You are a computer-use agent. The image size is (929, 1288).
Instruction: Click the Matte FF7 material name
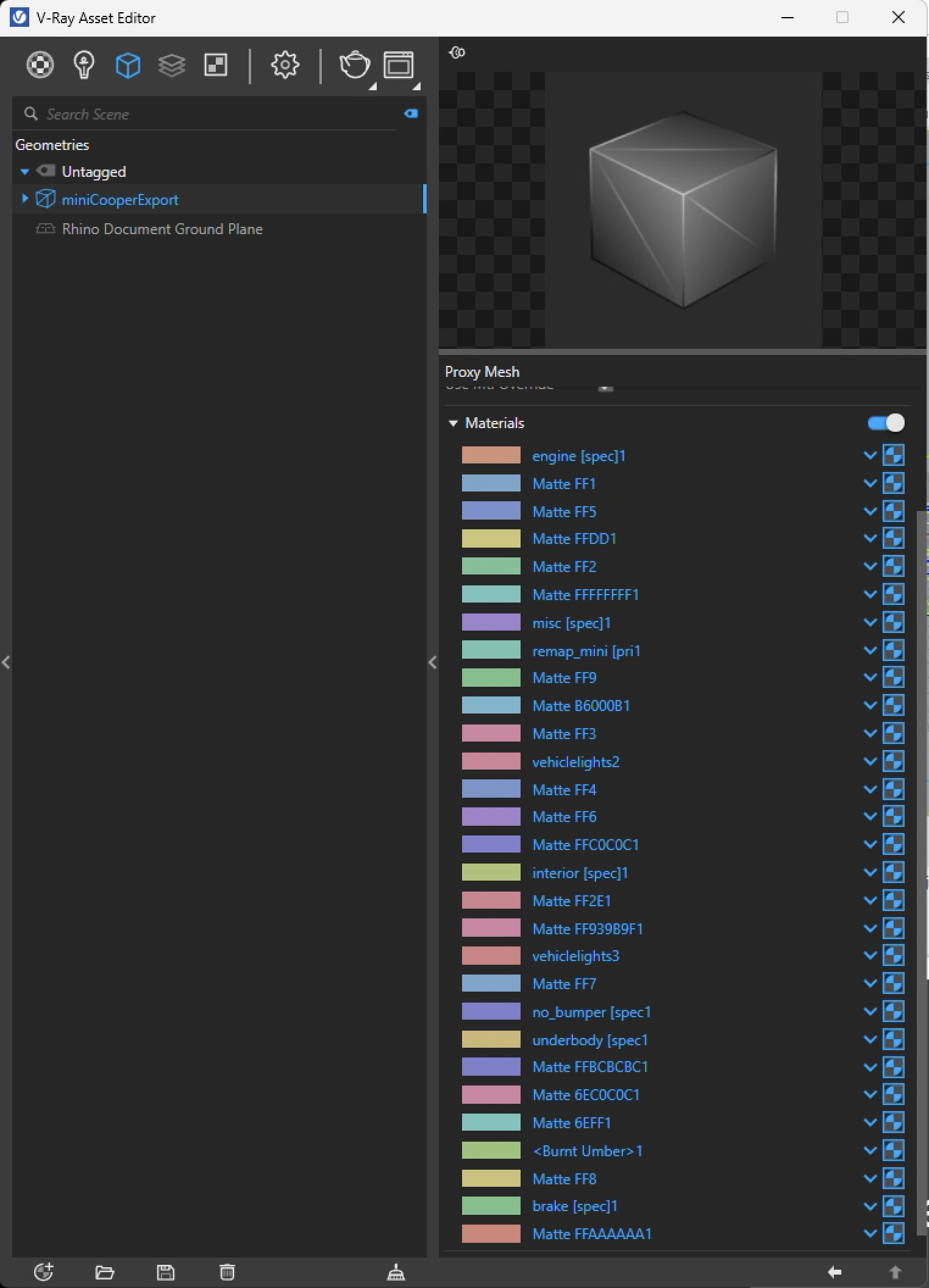564,984
